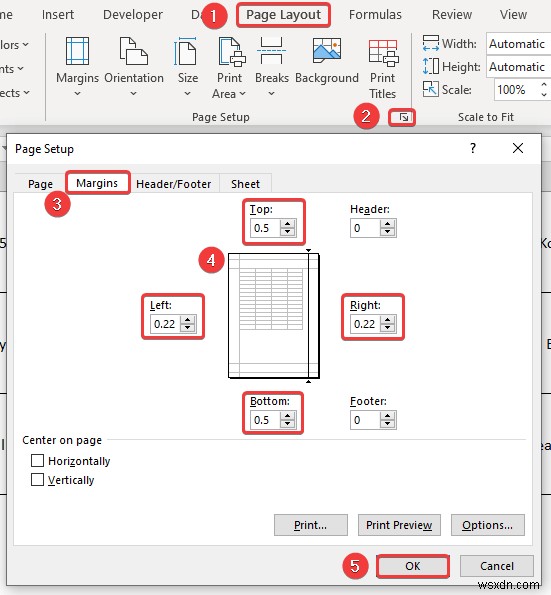Viewport: 551px width, 595px height.
Task: Click the margins page preview thumbnail
Action: tap(274, 316)
